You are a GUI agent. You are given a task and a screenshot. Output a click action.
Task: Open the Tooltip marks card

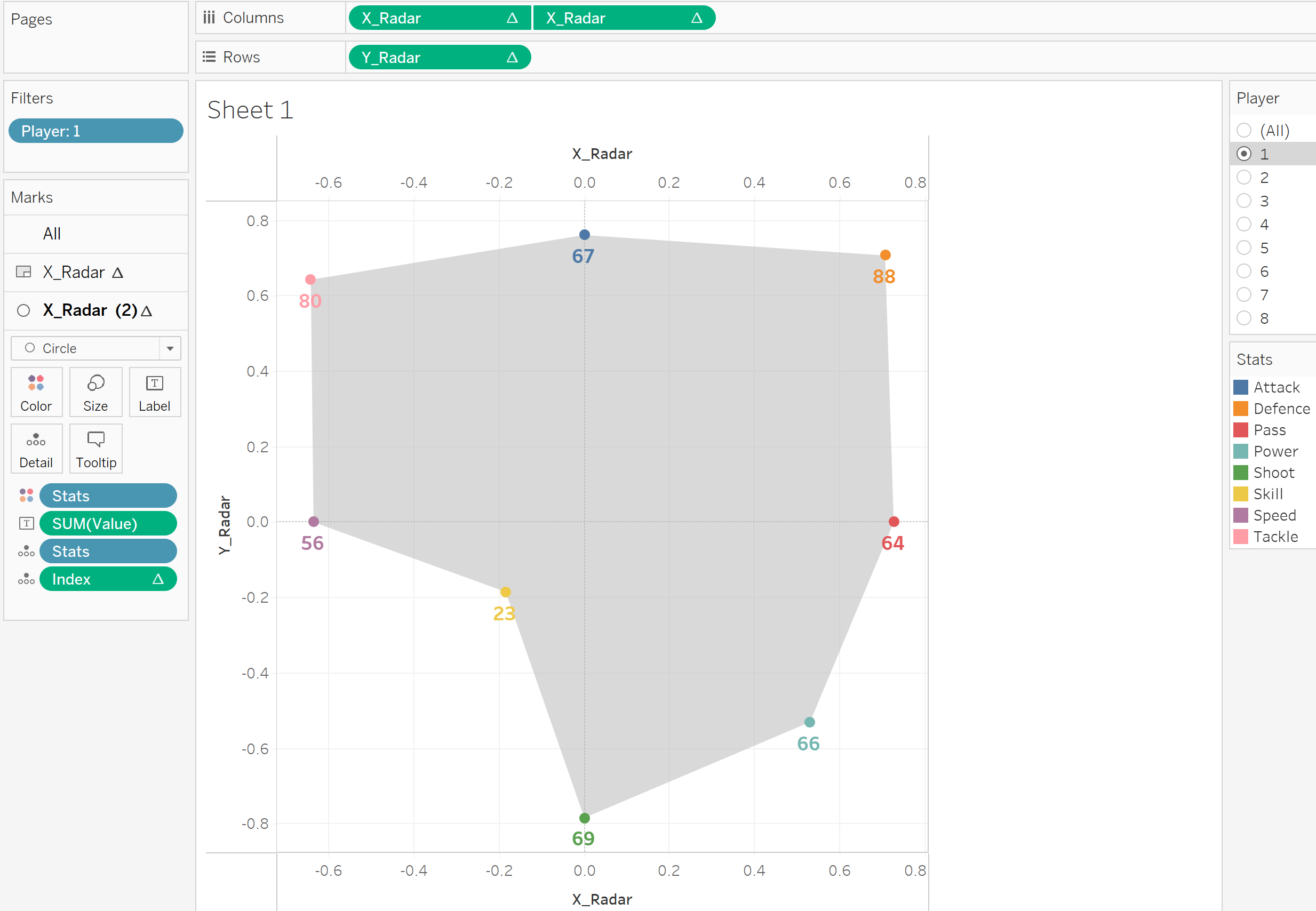pyautogui.click(x=95, y=449)
